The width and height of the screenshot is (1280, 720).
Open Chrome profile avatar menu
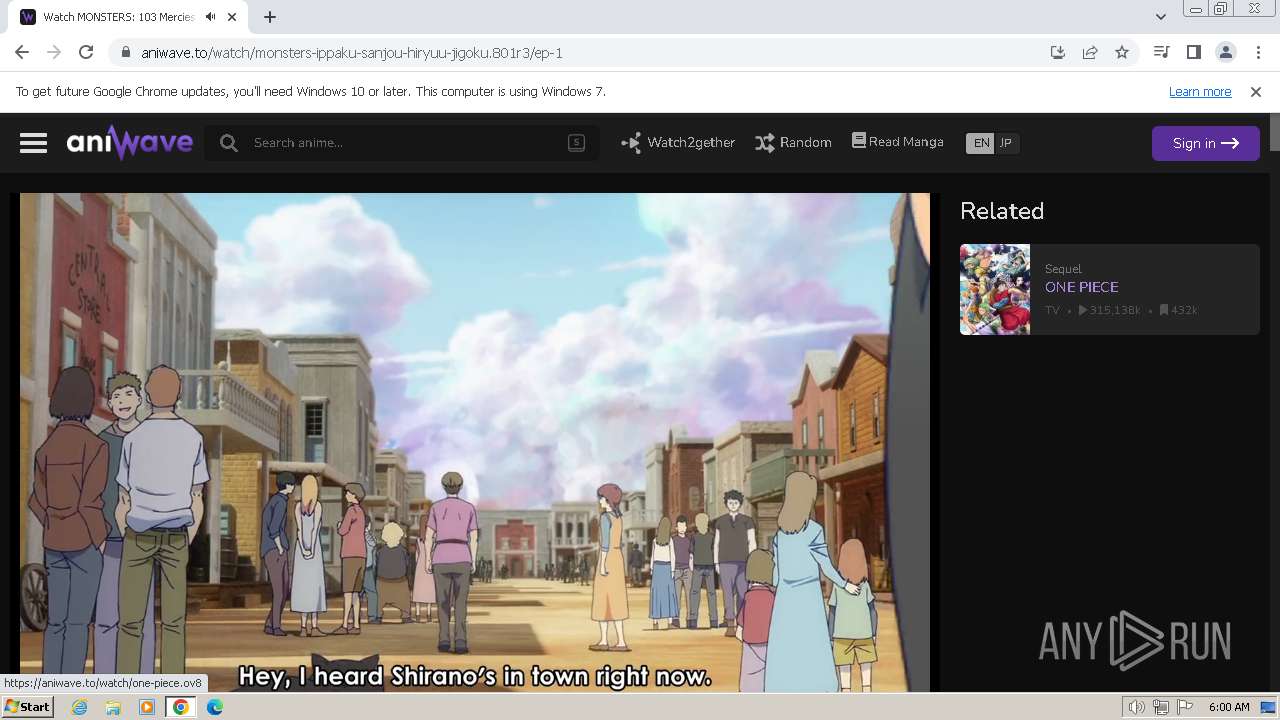[x=1226, y=53]
